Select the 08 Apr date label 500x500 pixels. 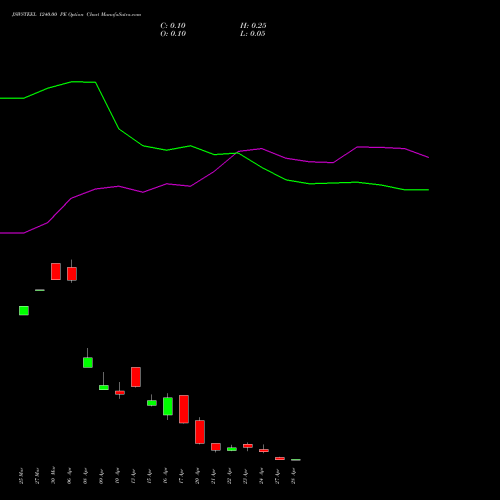click(85, 476)
